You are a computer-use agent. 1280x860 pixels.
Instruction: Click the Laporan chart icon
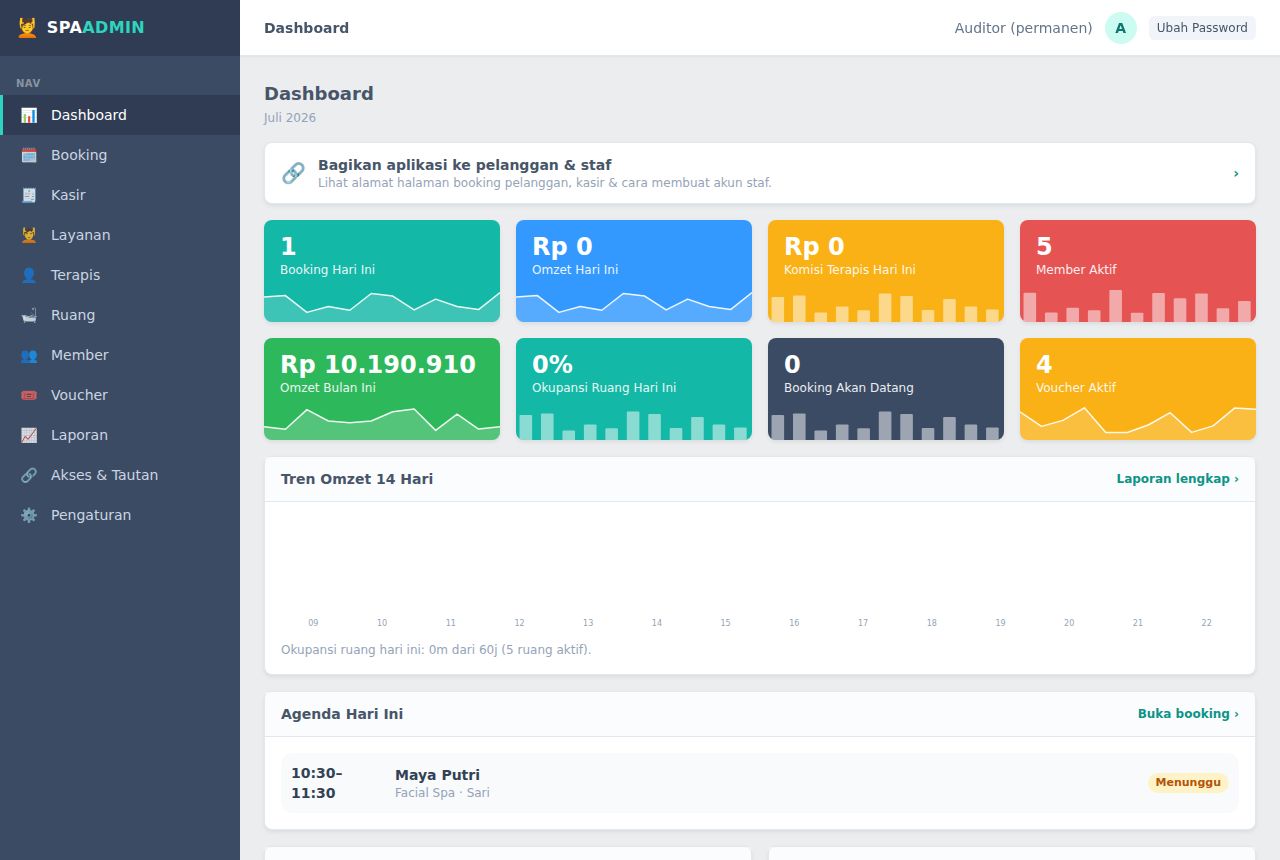[29, 435]
